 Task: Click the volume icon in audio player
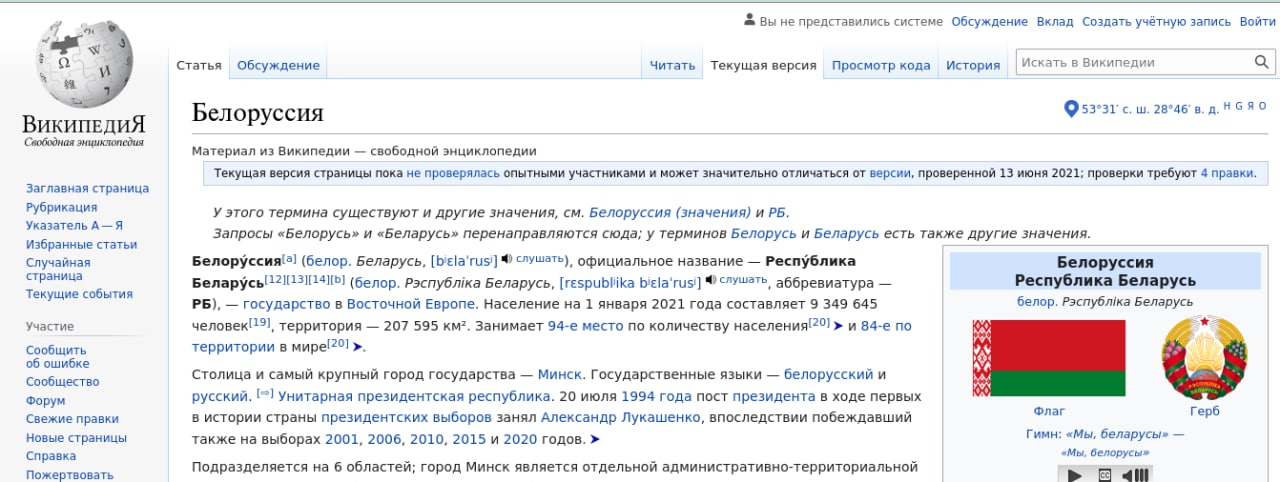1134,475
